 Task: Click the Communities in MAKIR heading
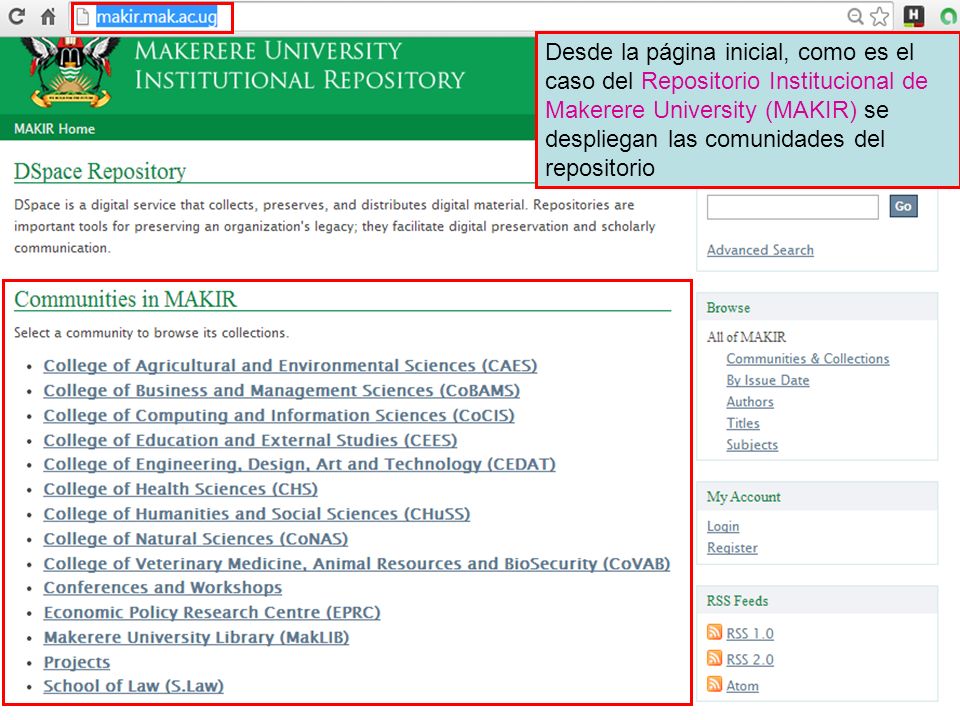pyautogui.click(x=125, y=299)
